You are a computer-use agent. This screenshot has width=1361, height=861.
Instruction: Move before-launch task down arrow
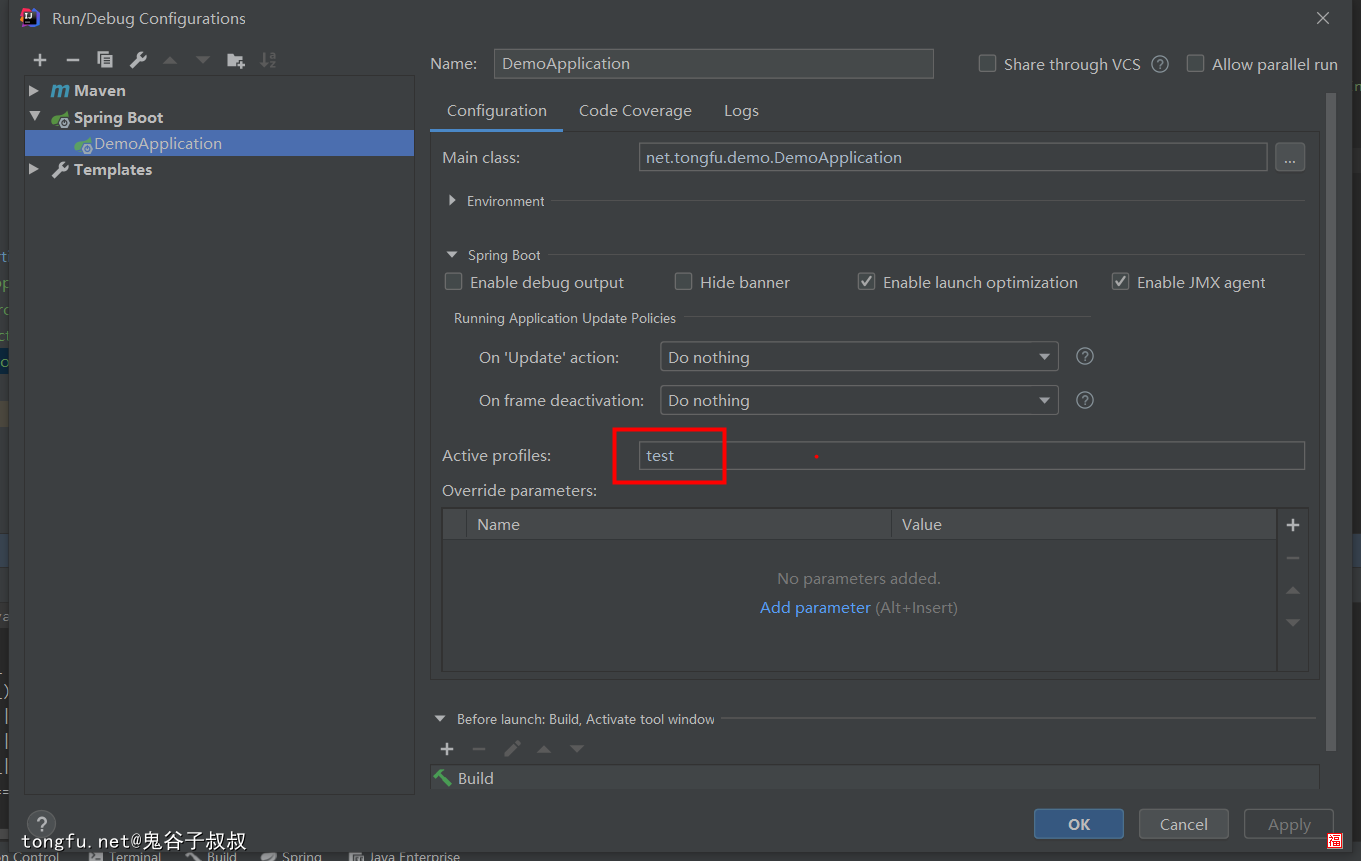577,749
